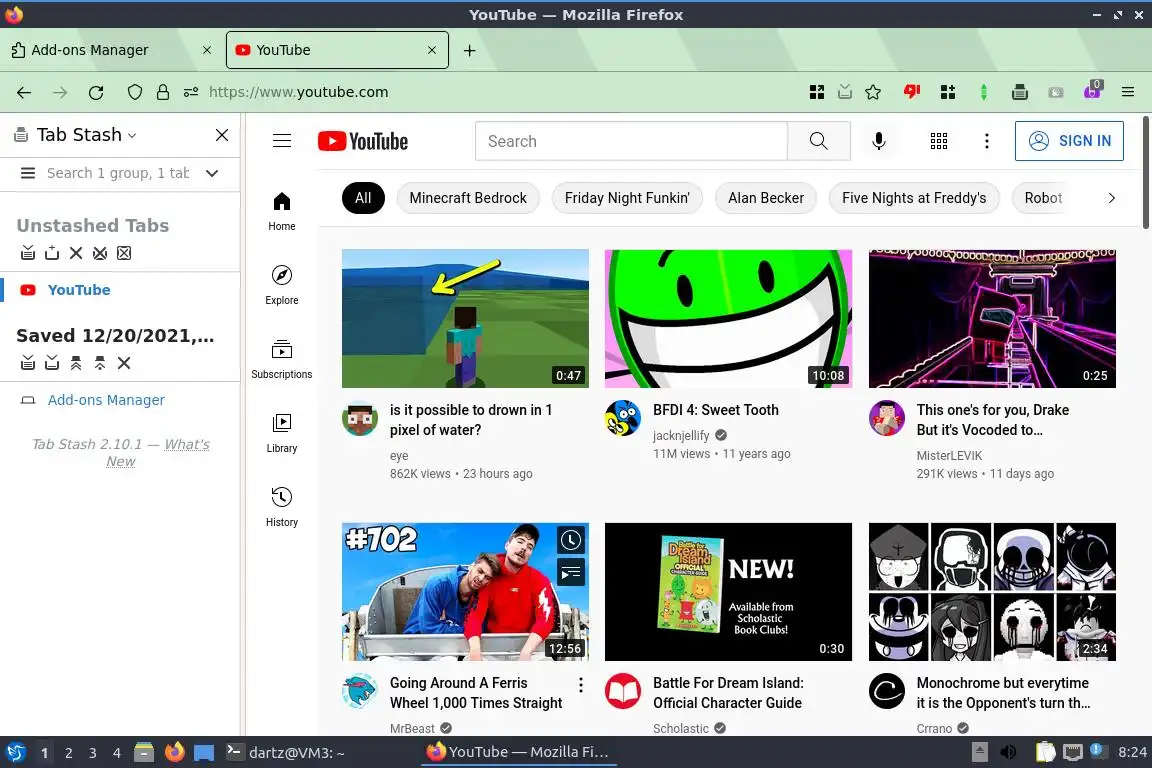This screenshot has height=768, width=1152.
Task: Open the purple extension with 0 badge
Action: click(1092, 91)
